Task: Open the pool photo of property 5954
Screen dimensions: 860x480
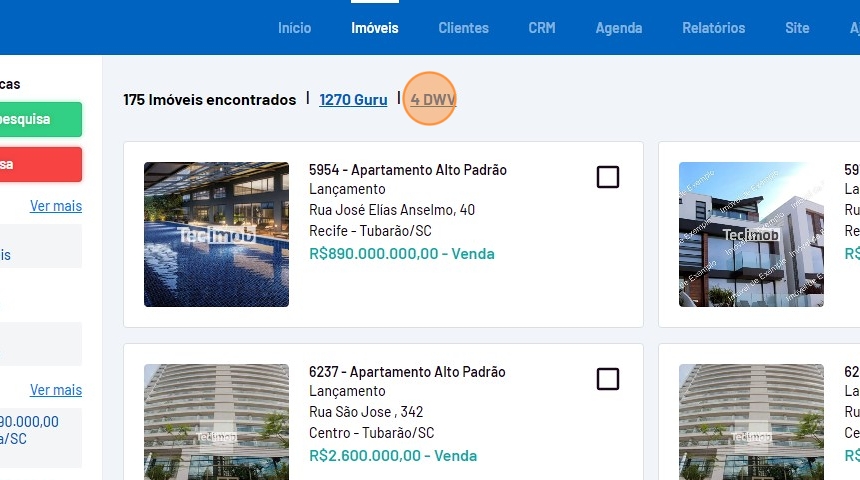Action: [216, 234]
